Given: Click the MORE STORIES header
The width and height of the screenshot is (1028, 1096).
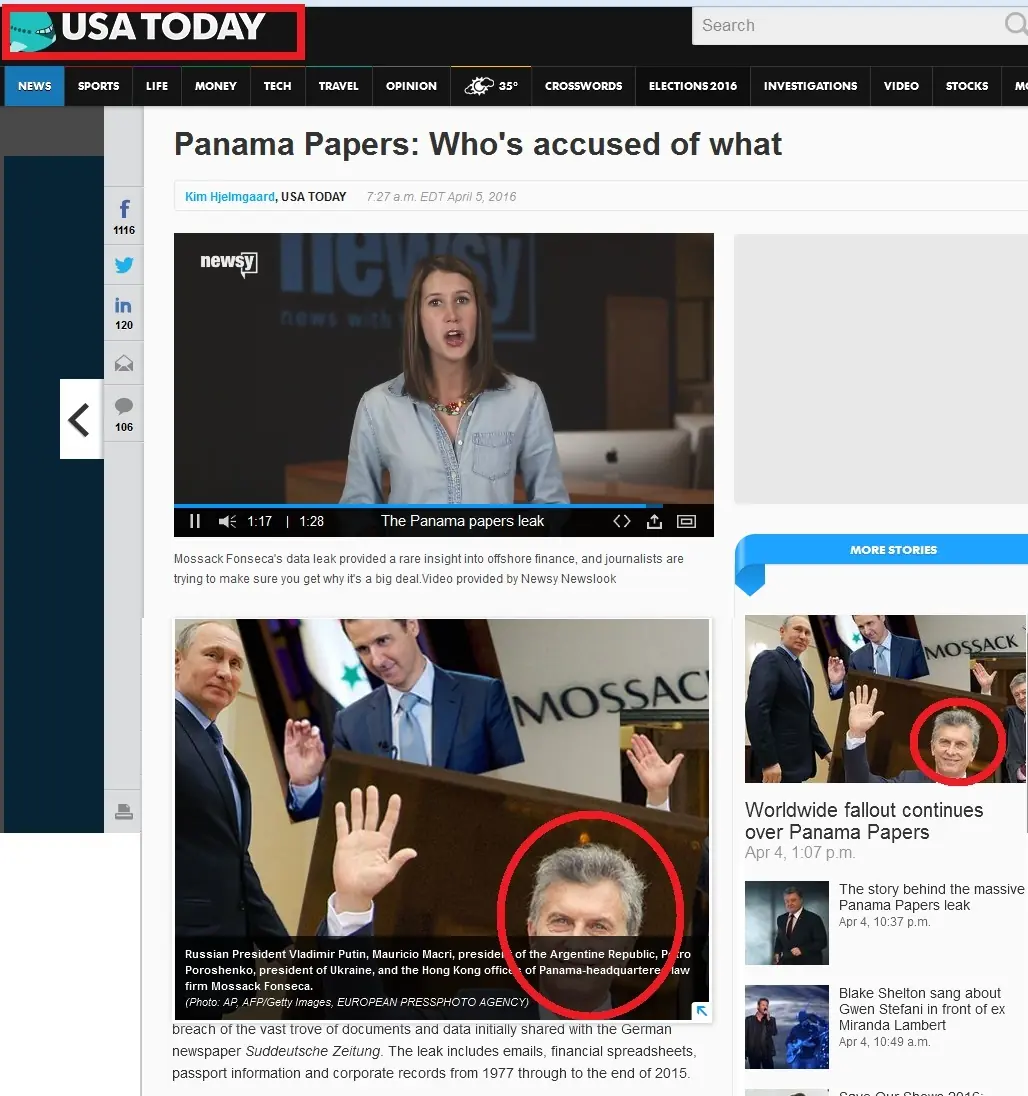Looking at the screenshot, I should pyautogui.click(x=893, y=550).
